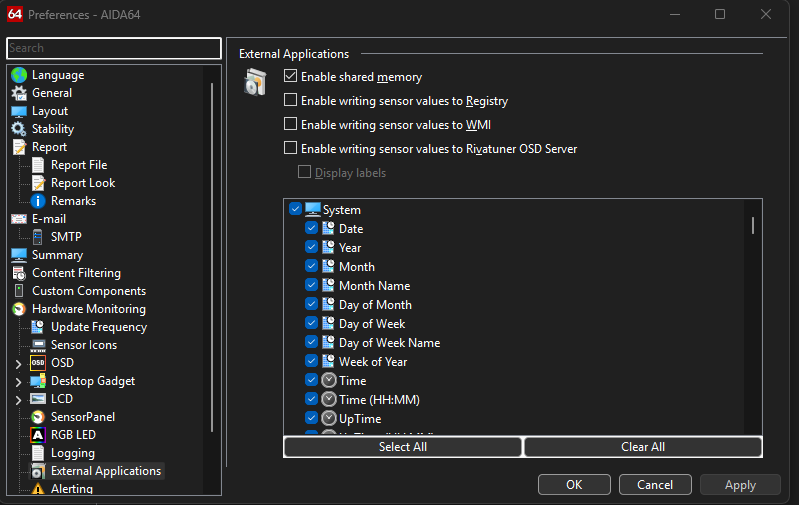
Task: Click the Apply button
Action: (740, 485)
